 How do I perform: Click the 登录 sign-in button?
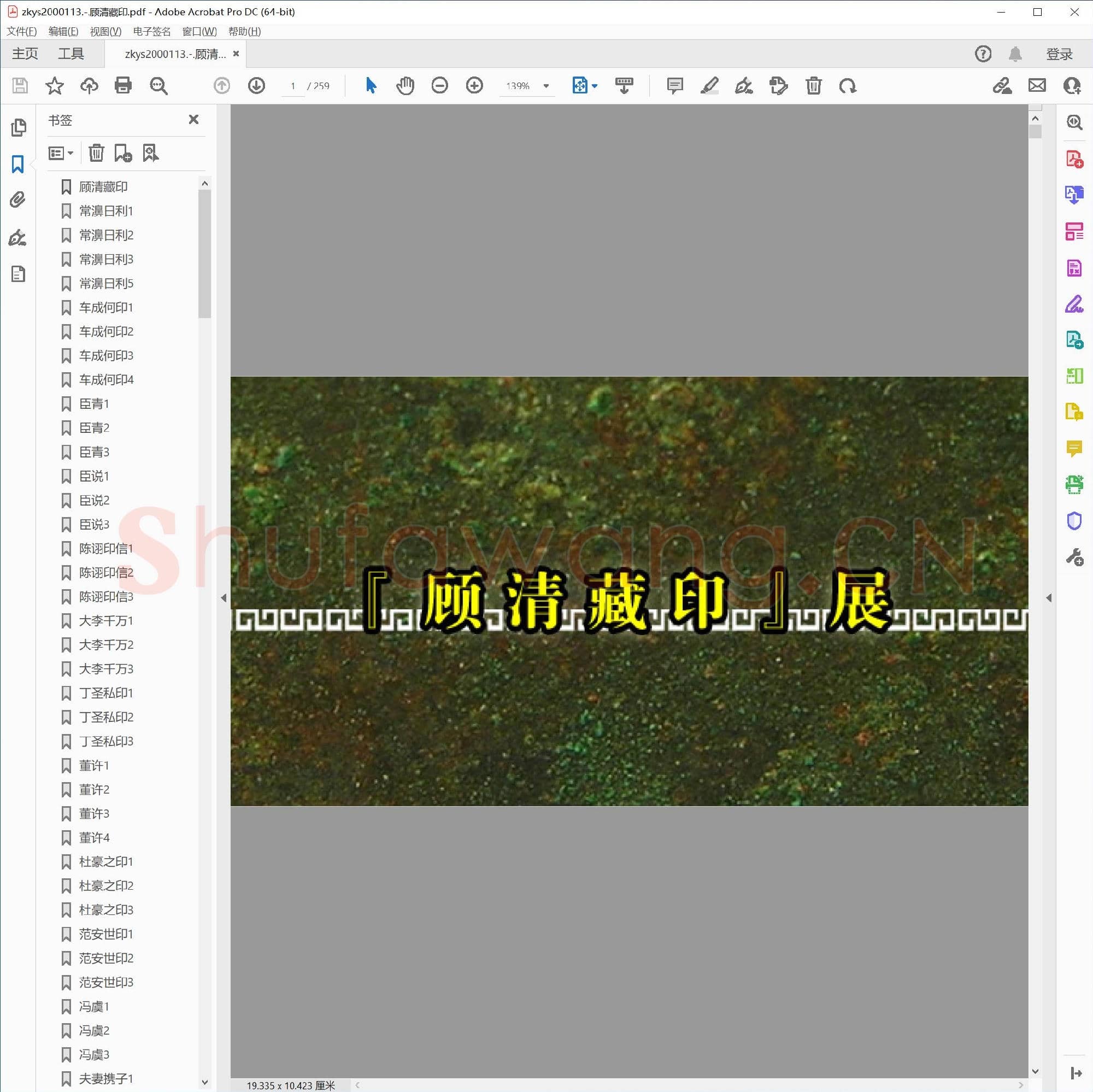coord(1059,54)
